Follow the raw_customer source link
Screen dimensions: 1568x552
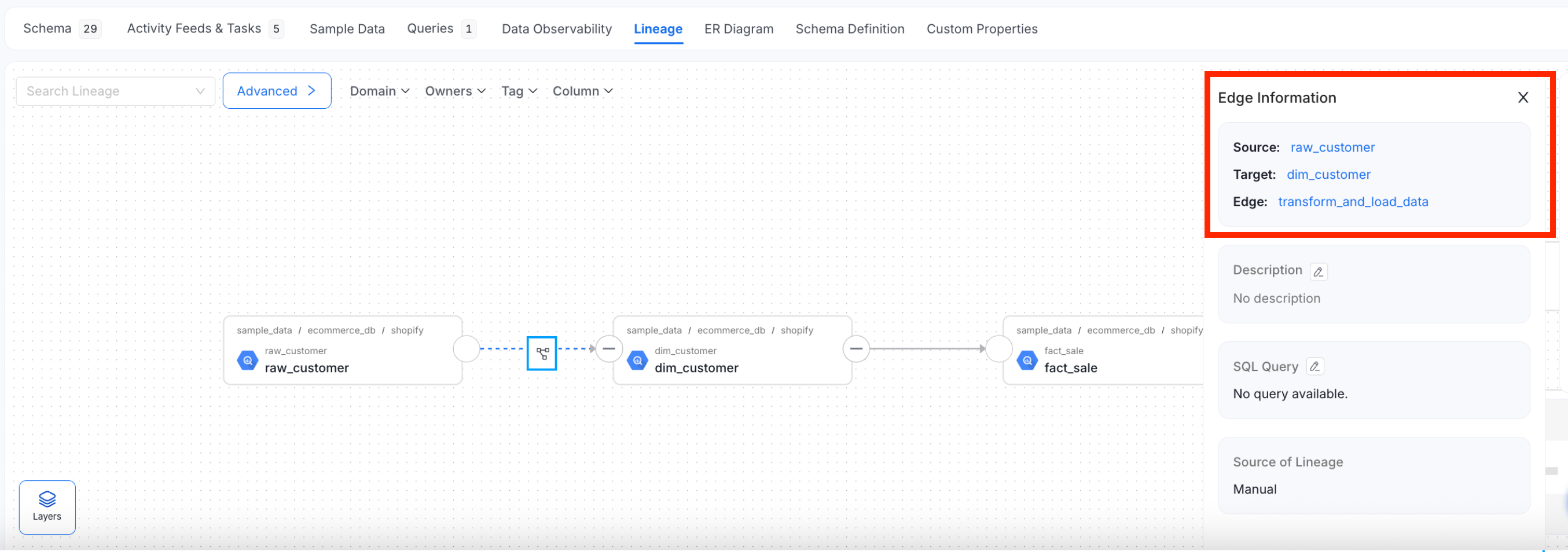(1332, 148)
